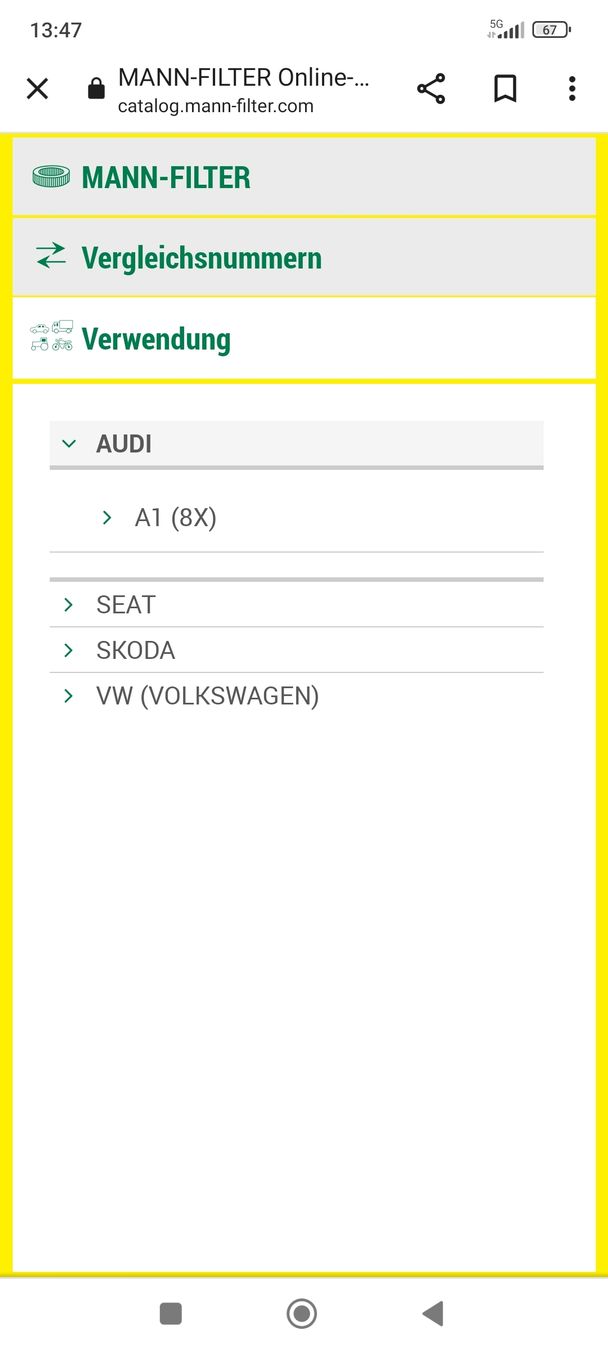Expand the A1 (8X) model chevron

(107, 517)
